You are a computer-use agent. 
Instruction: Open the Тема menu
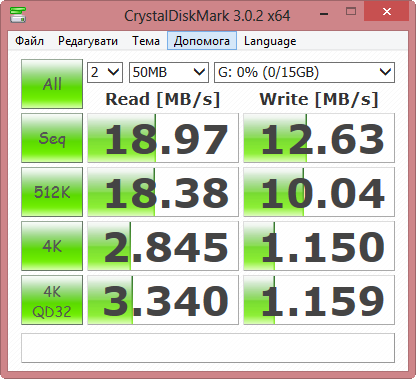[x=146, y=41]
